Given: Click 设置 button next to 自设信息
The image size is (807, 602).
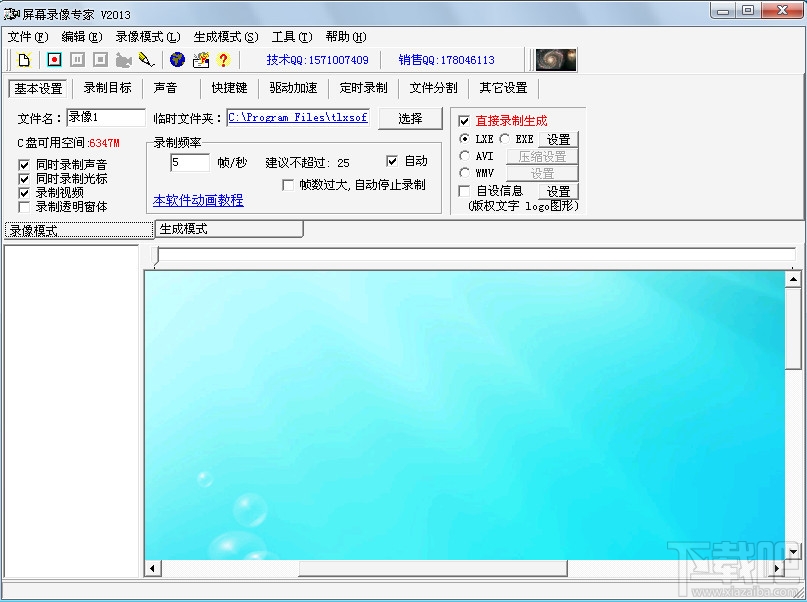Looking at the screenshot, I should 558,191.
